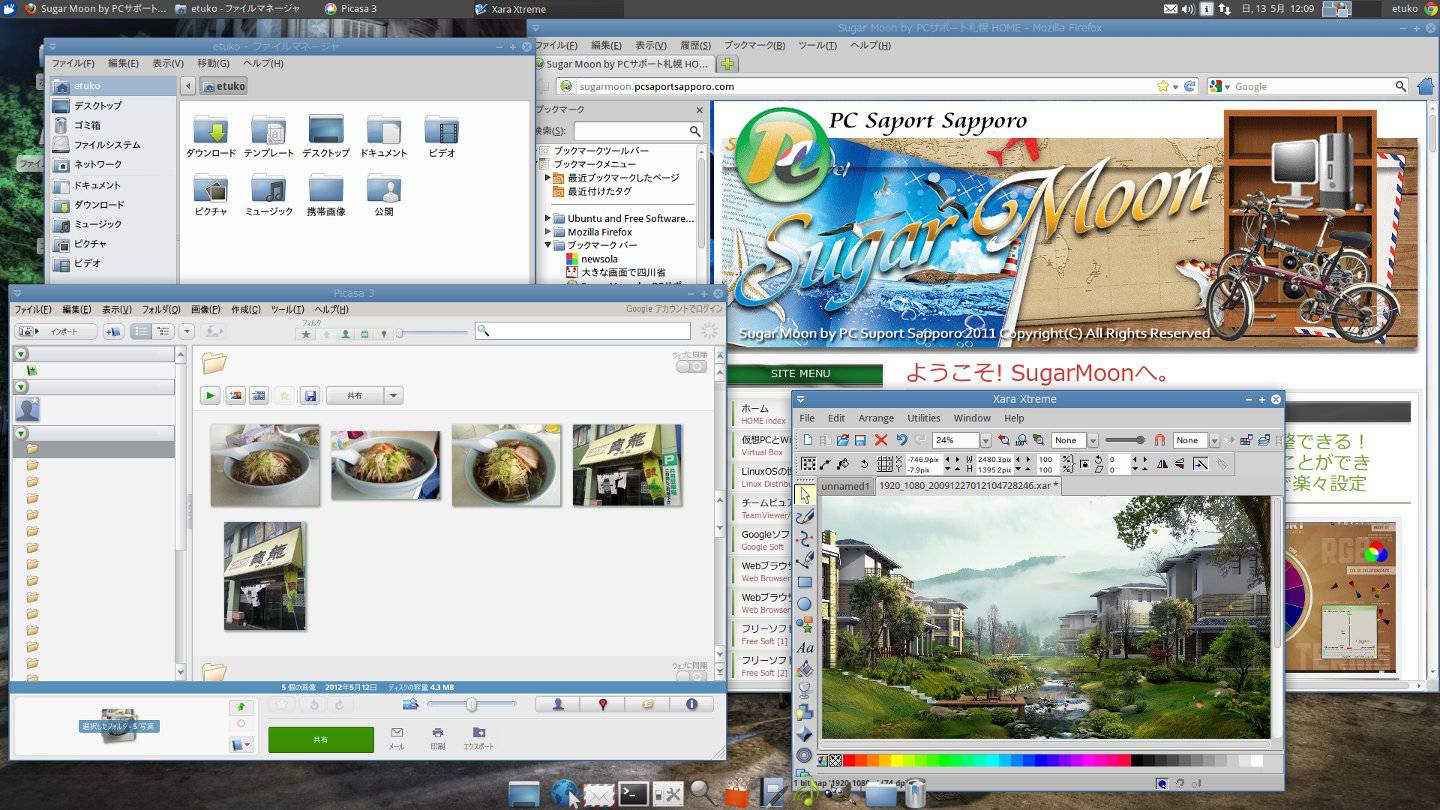Show the Places pin panel in Picasa
Screen dimensions: 1440x810
pos(603,704)
